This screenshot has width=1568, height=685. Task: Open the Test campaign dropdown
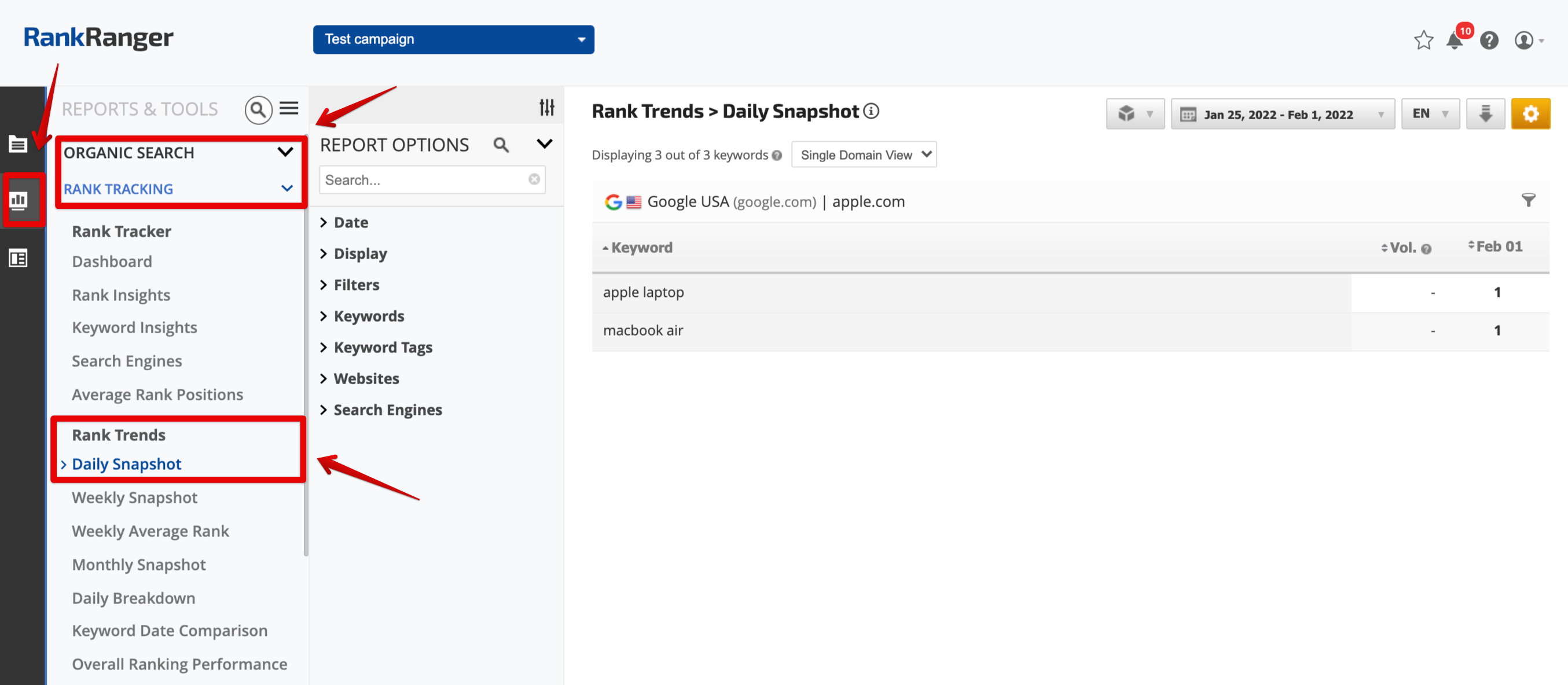point(453,39)
